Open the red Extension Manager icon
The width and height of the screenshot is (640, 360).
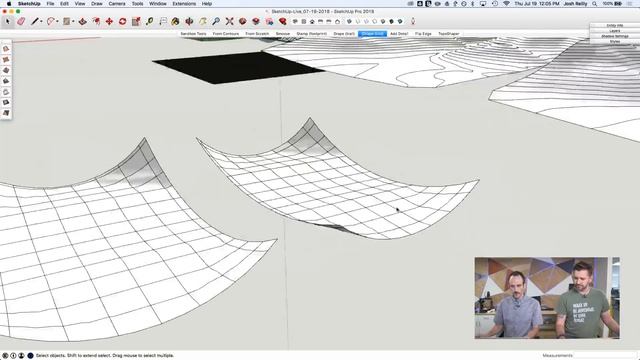click(282, 21)
